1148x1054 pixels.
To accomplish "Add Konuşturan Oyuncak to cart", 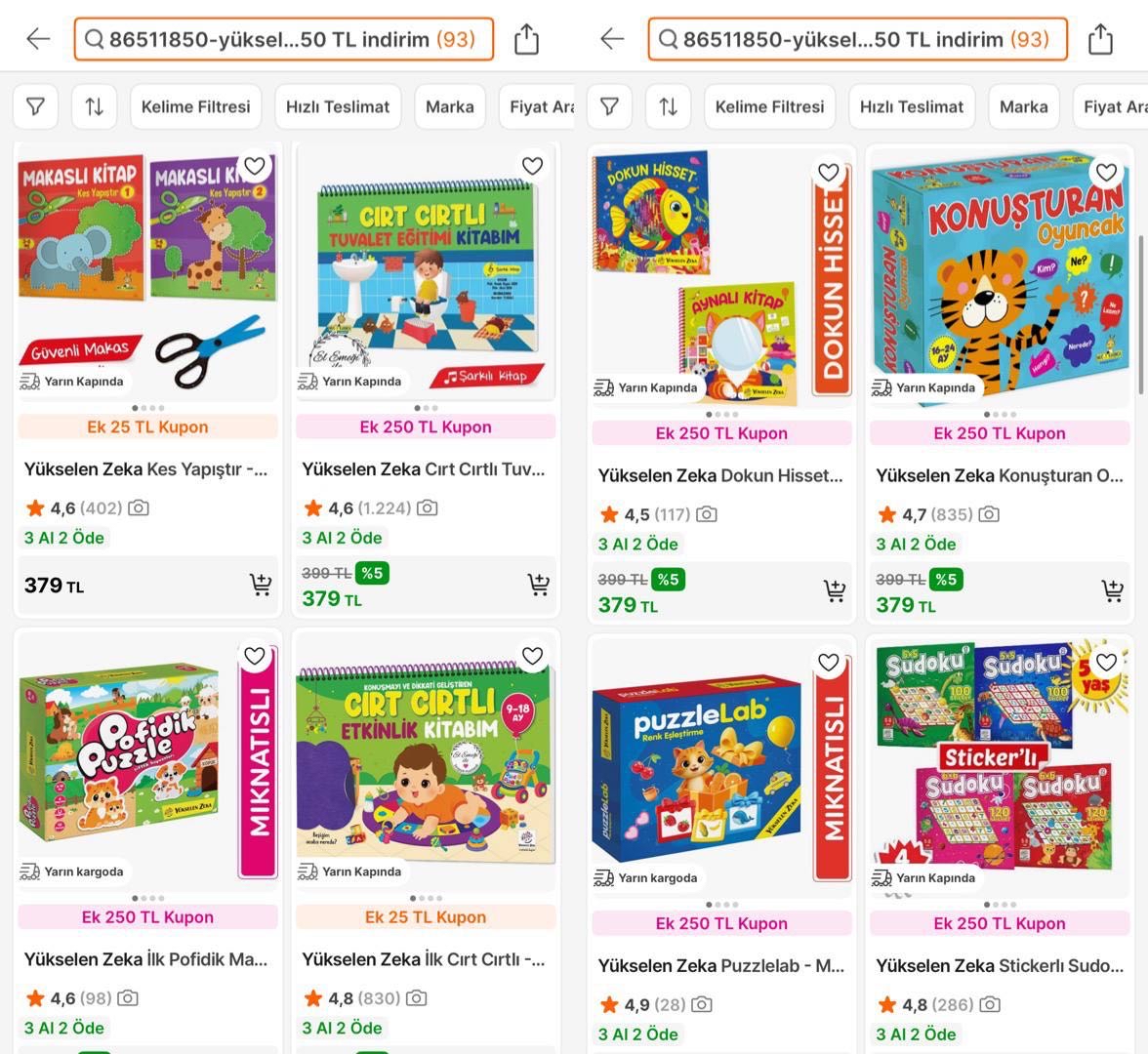I will [1112, 589].
